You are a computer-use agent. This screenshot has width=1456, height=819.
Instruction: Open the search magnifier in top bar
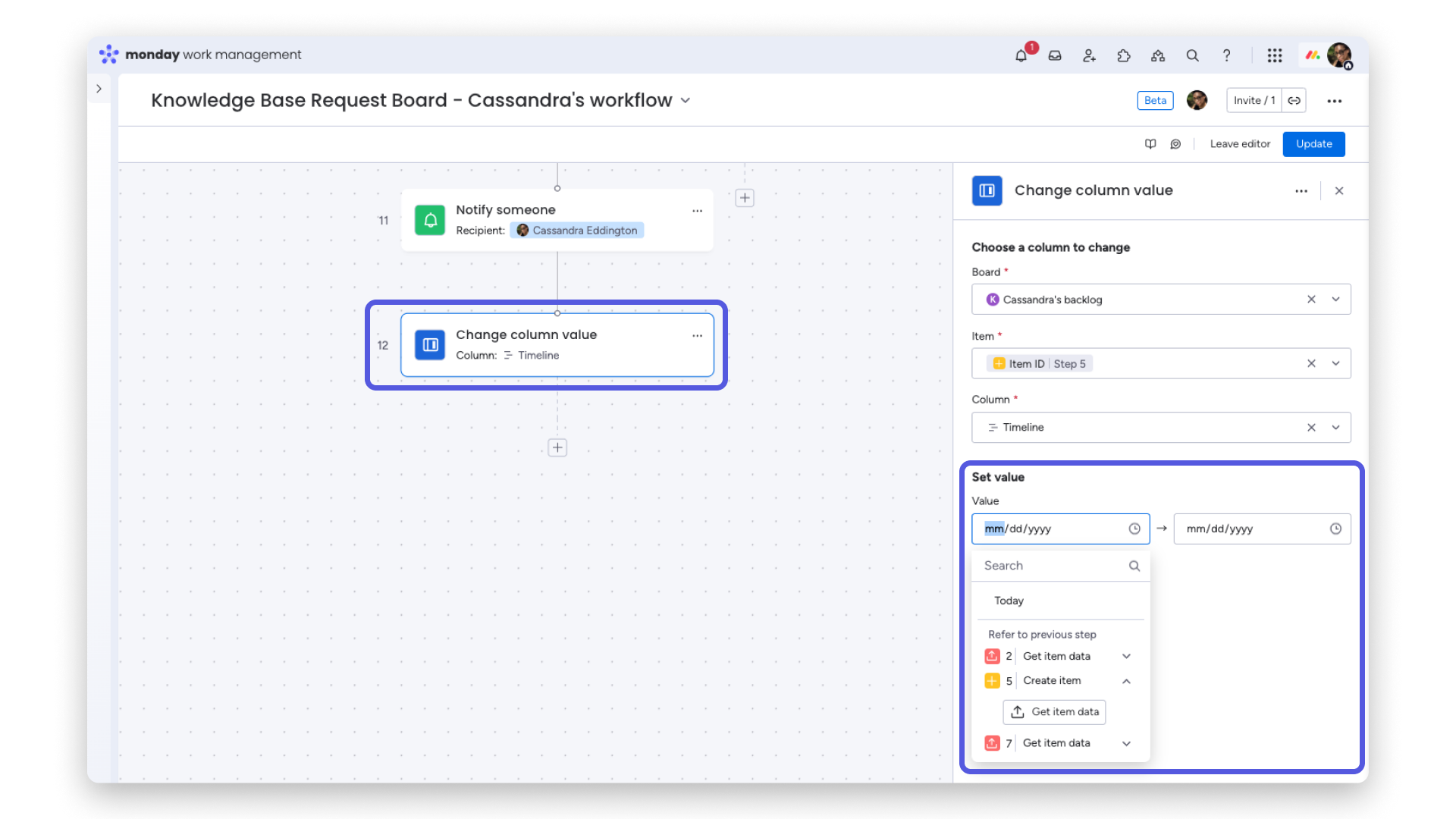[1192, 55]
